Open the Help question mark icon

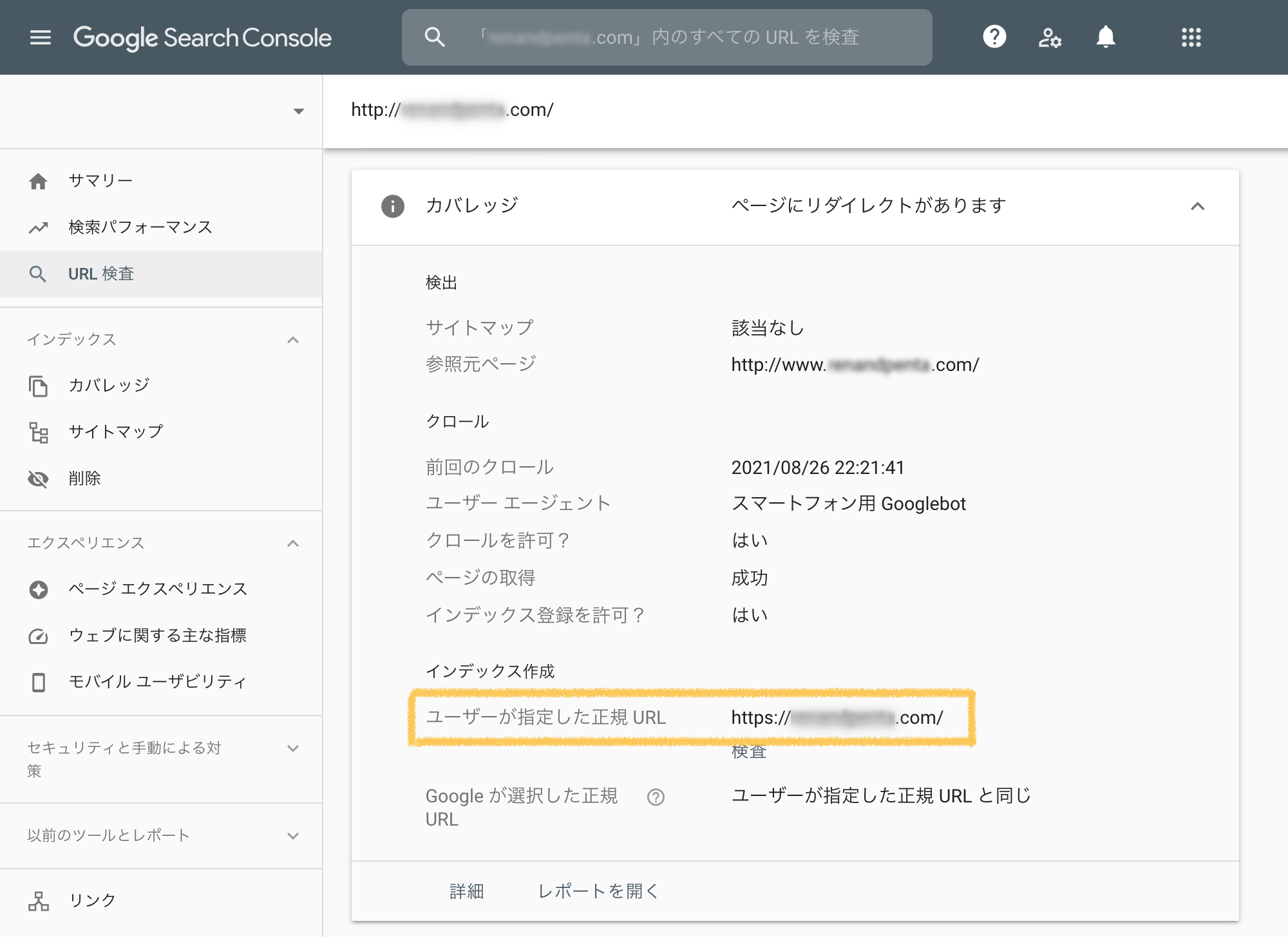[x=994, y=37]
